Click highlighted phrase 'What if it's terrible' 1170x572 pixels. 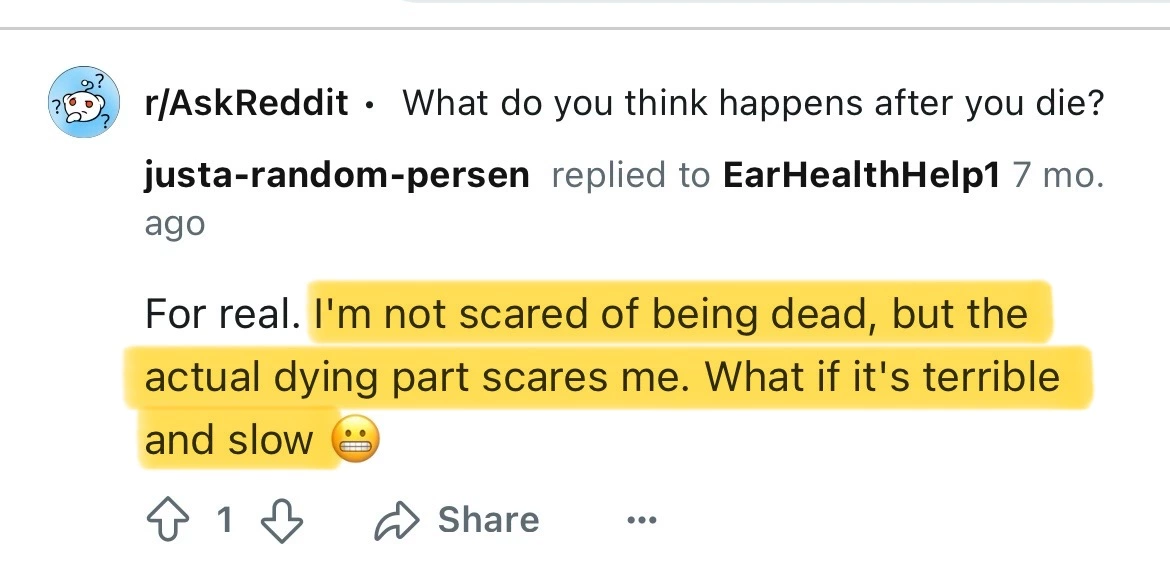click(883, 377)
